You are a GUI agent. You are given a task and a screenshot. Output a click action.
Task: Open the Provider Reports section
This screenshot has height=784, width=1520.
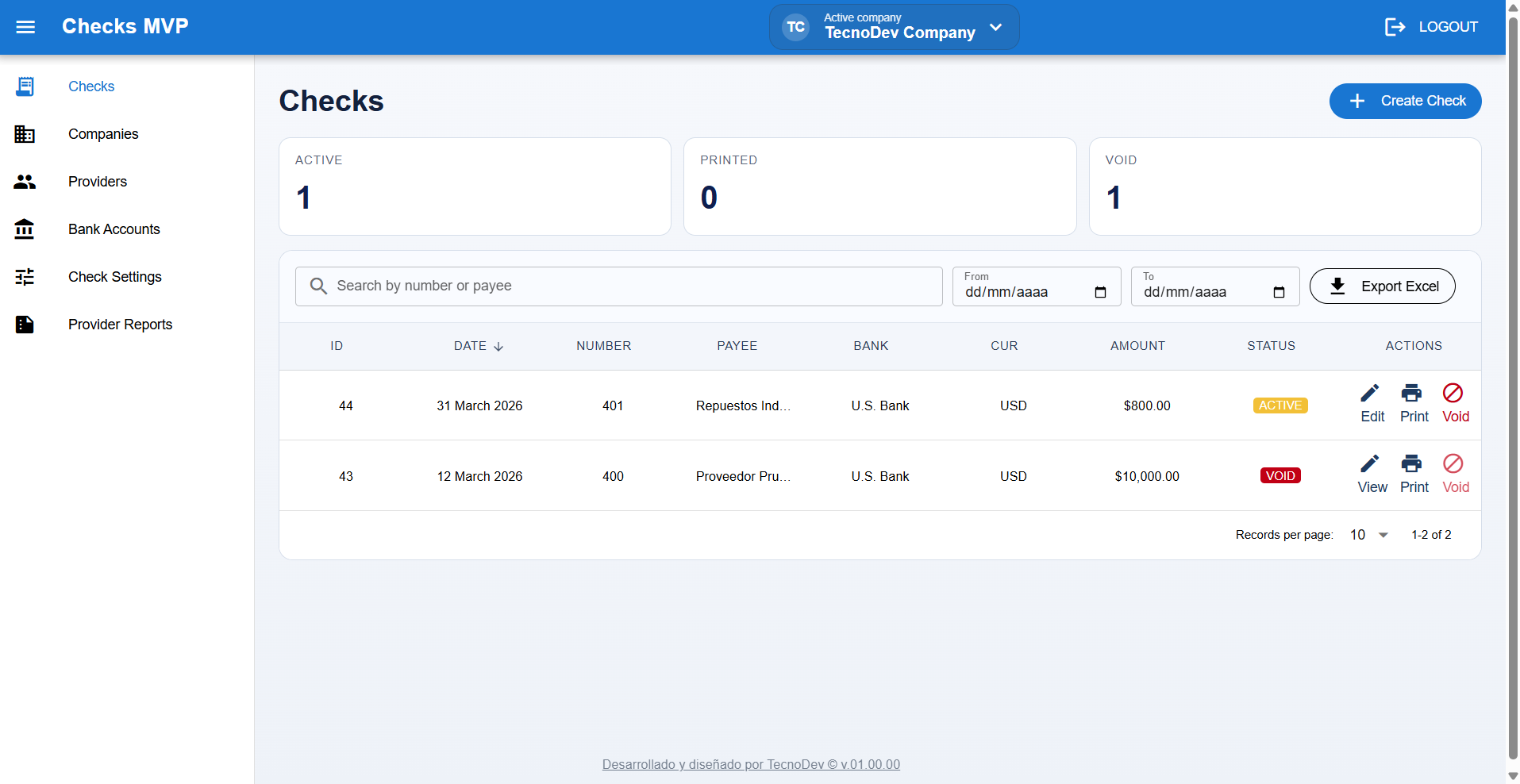120,325
